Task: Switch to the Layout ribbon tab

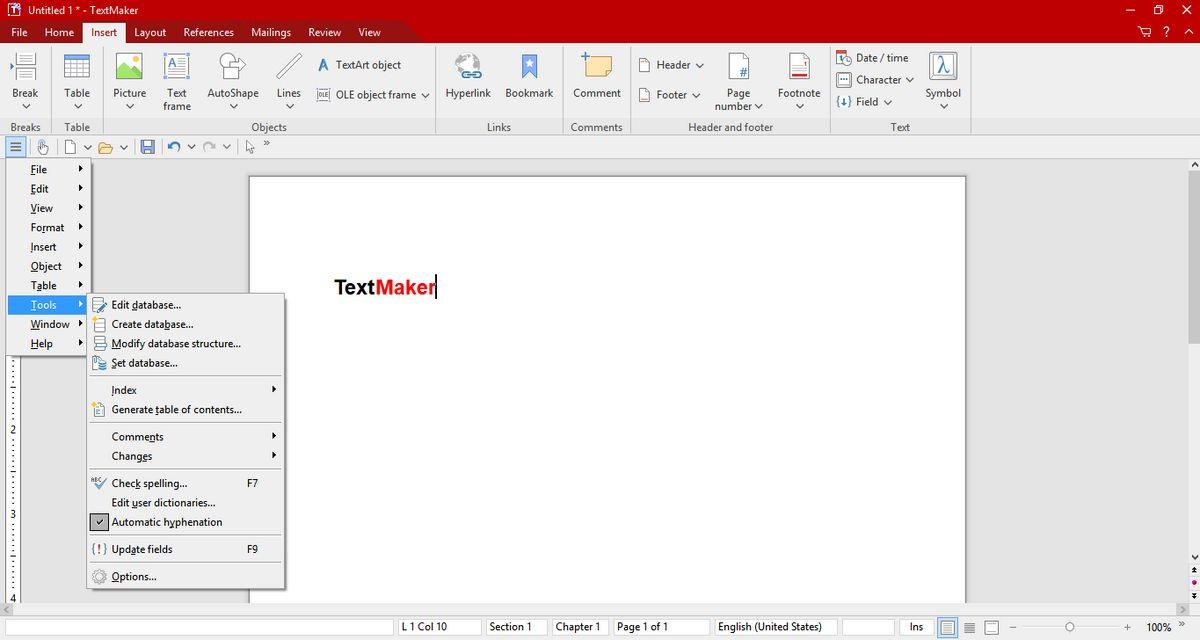Action: pos(150,32)
